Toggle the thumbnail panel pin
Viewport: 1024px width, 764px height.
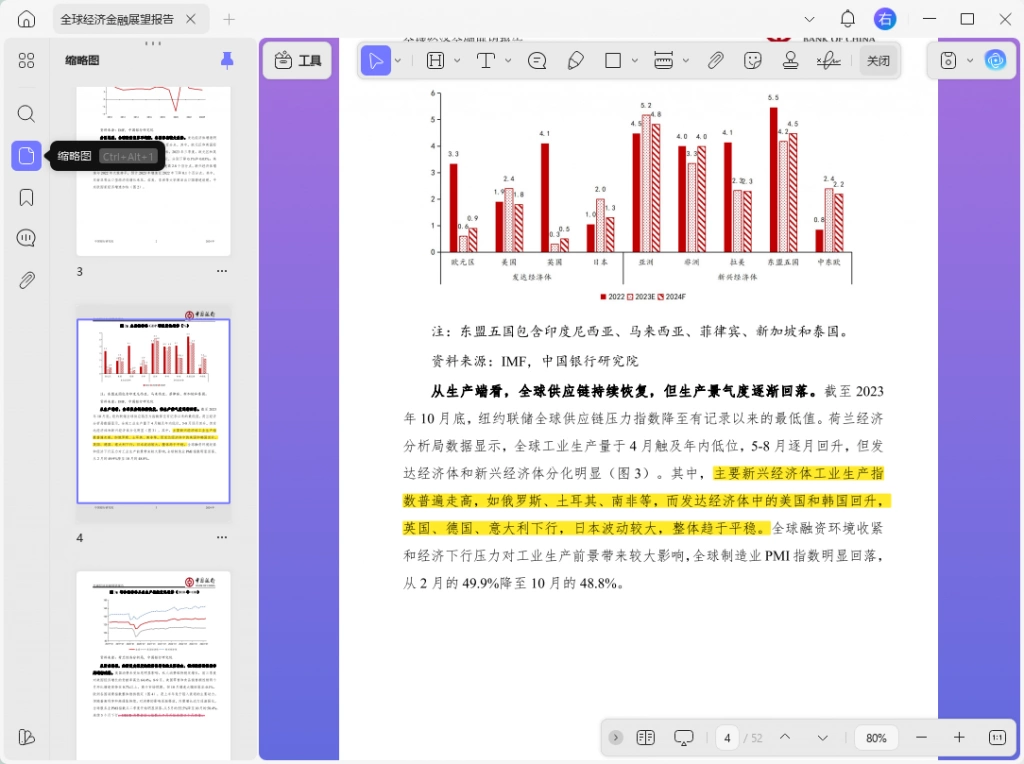pos(227,60)
